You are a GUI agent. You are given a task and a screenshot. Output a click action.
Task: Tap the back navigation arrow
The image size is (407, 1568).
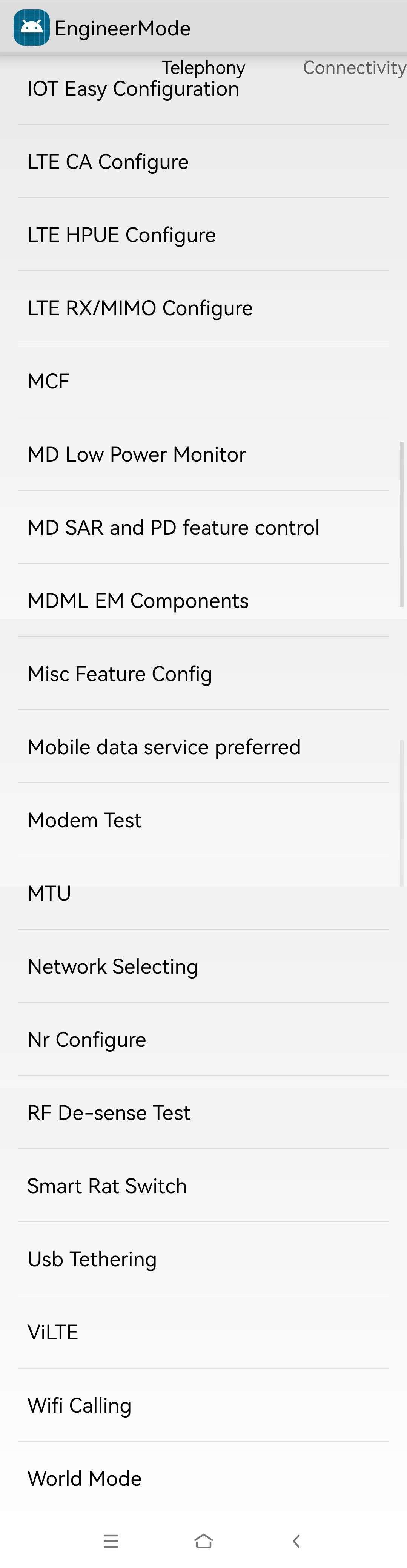pos(296,1540)
